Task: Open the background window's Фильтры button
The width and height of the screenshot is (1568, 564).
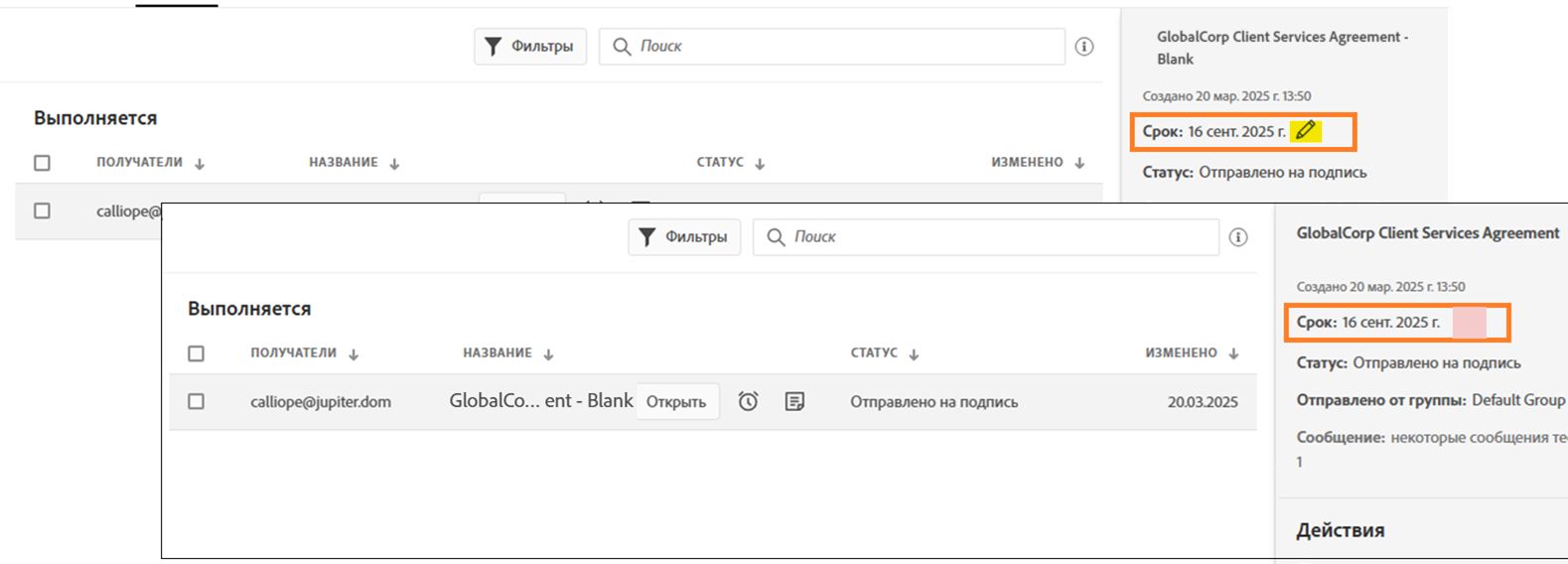Action: [x=530, y=47]
